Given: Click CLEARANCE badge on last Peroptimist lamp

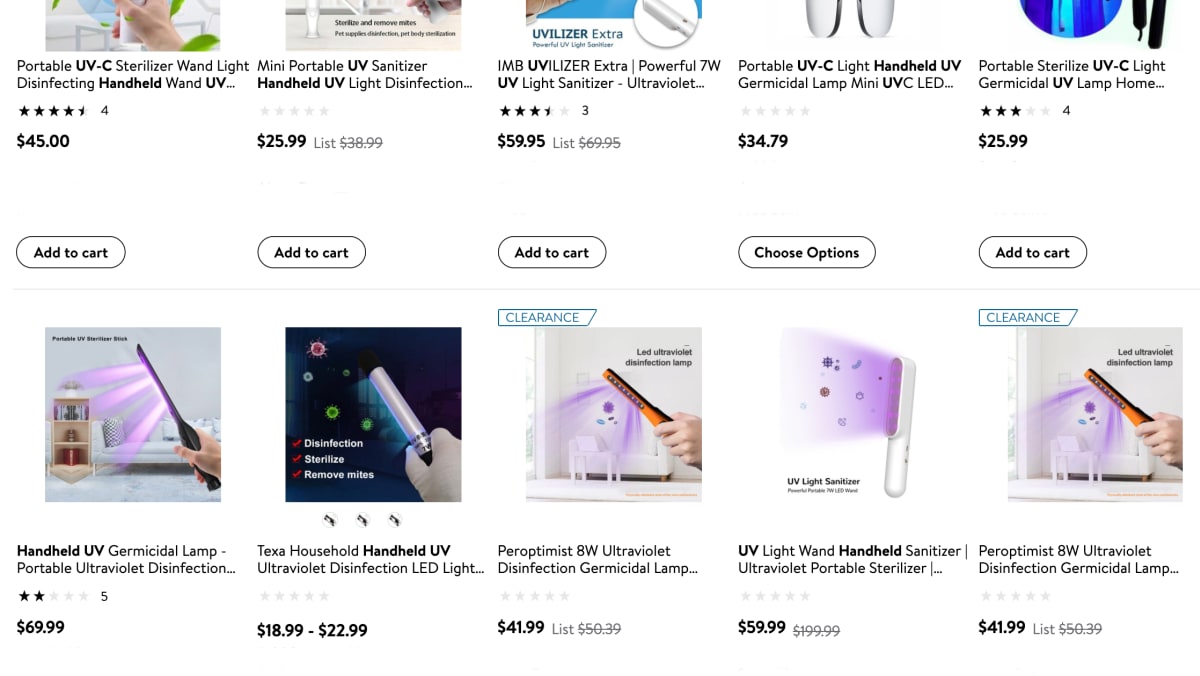Looking at the screenshot, I should (1027, 317).
